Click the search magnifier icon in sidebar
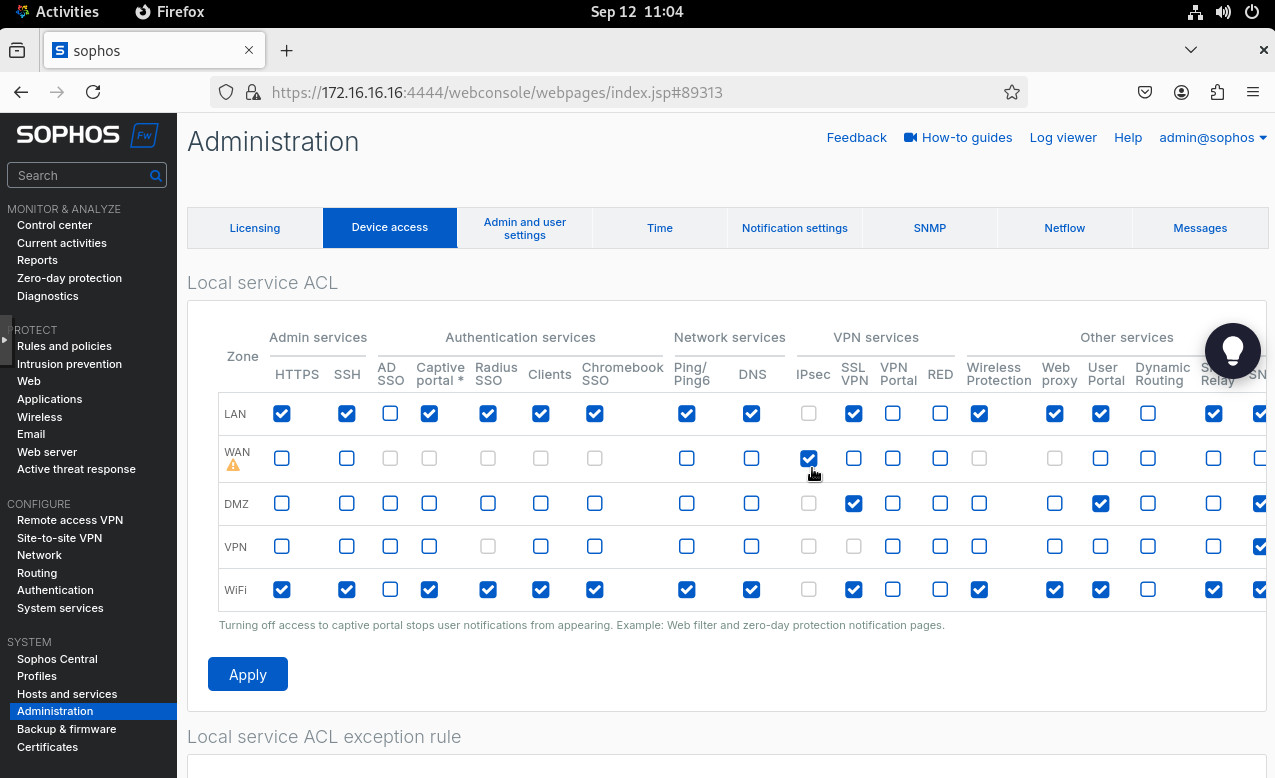Screen dimensions: 1275x778 point(156,176)
